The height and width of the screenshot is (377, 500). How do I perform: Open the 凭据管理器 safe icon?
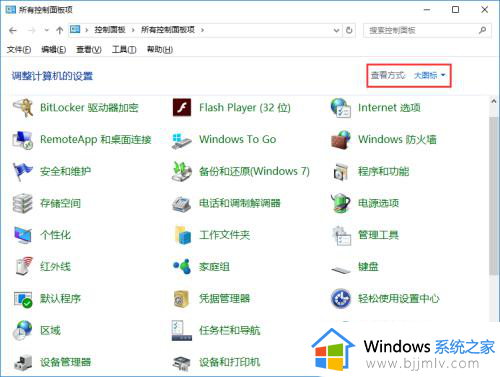[x=182, y=298]
